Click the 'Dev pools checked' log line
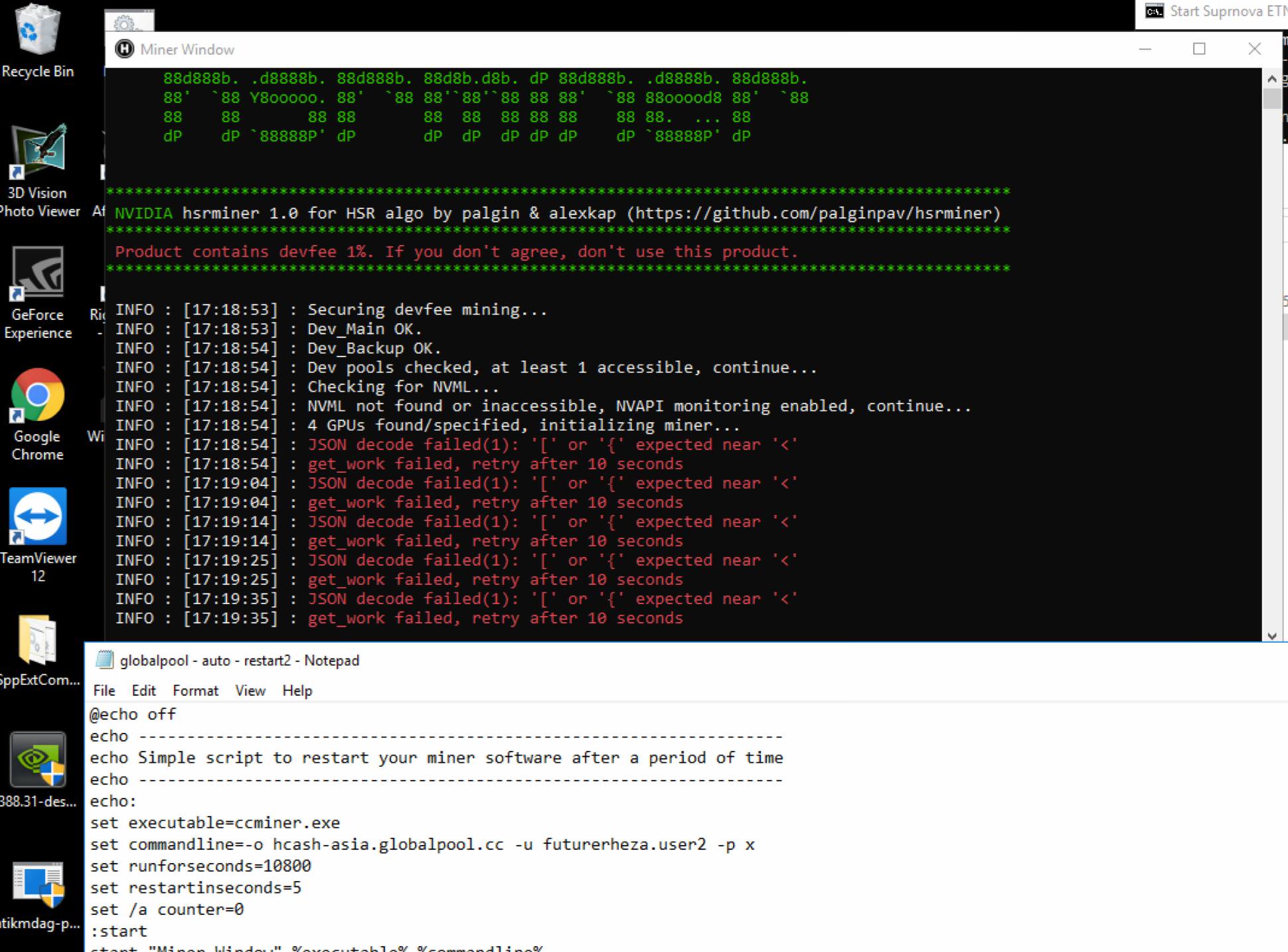Viewport: 1288px width, 952px height. pyautogui.click(x=466, y=367)
